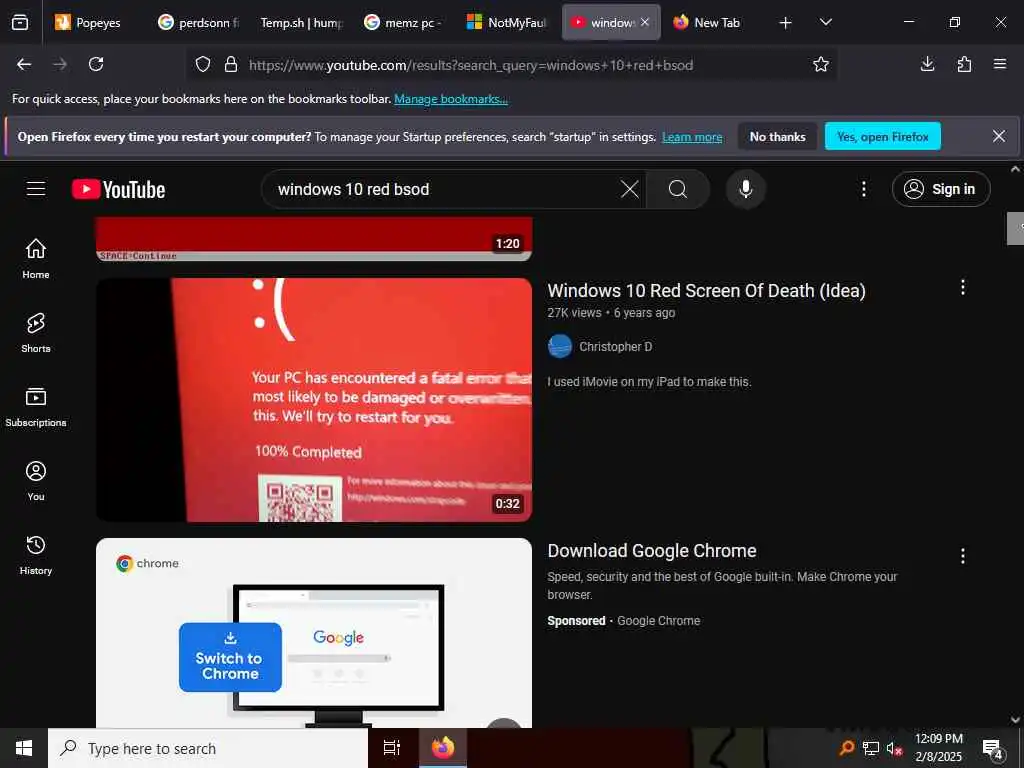Open History in YouTube sidebar
The width and height of the screenshot is (1024, 768).
tap(36, 554)
